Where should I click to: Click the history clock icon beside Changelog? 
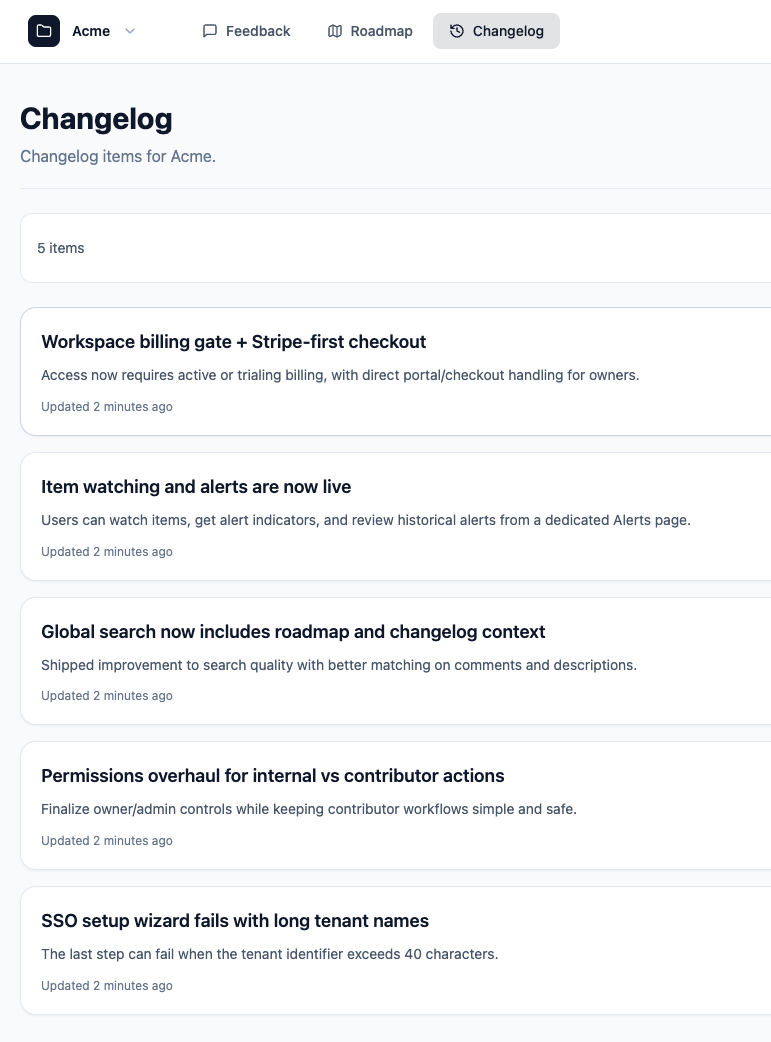point(459,31)
